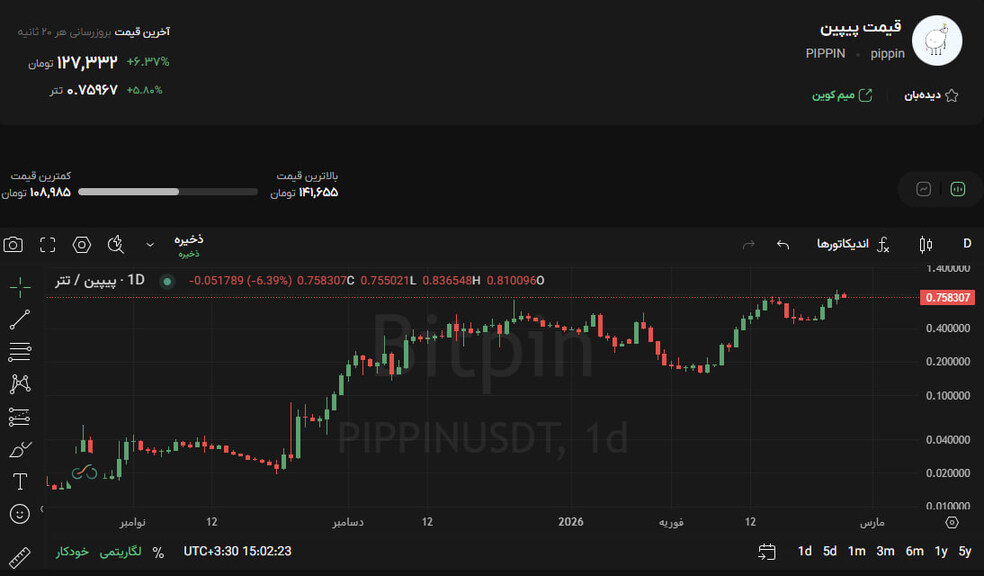The image size is (984, 576).
Task: Select the trend line drawing tool
Action: click(20, 319)
